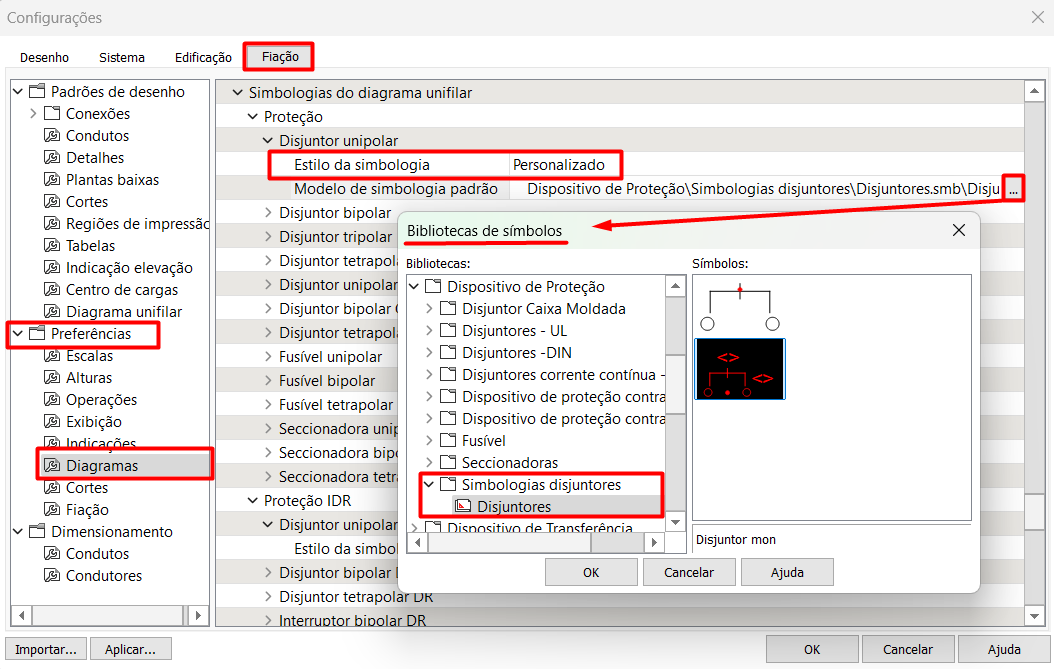Click the ellipsis browse button for Modelo de simbologia
Viewport: 1054px width, 669px height.
point(1014,189)
